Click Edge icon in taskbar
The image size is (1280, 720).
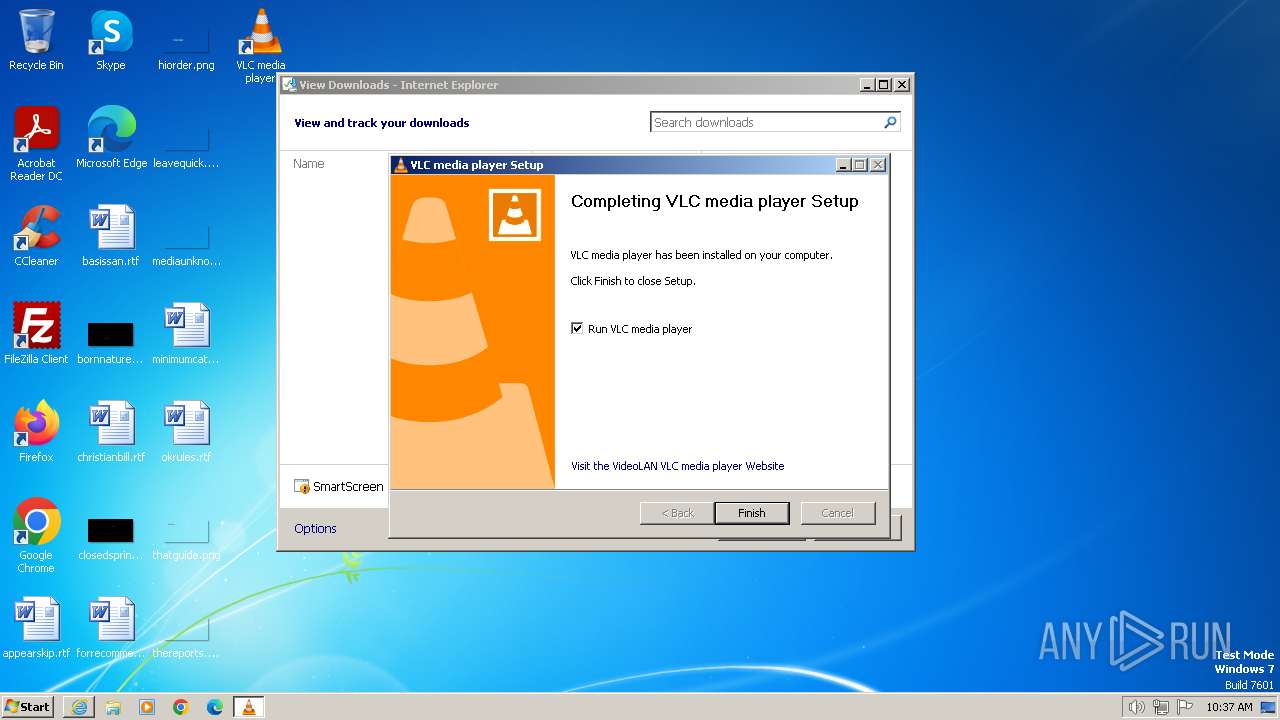coord(215,707)
